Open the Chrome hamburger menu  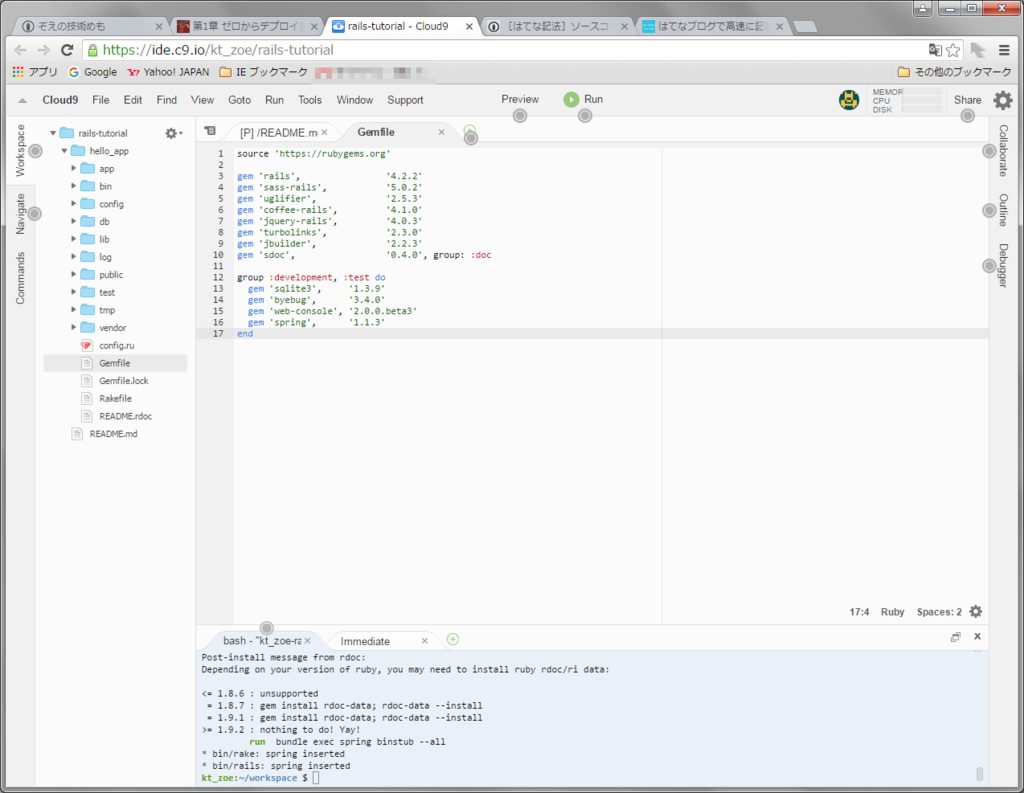(x=1004, y=50)
